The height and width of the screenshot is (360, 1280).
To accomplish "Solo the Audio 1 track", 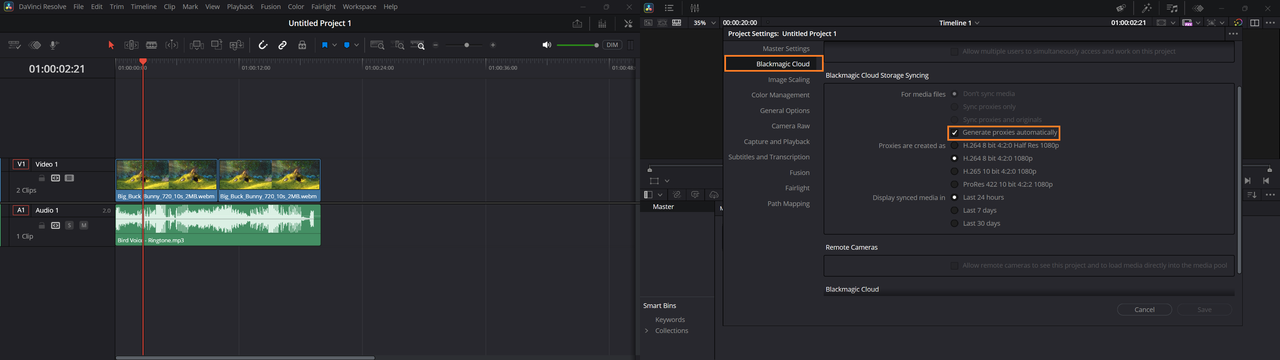I will tap(70, 225).
